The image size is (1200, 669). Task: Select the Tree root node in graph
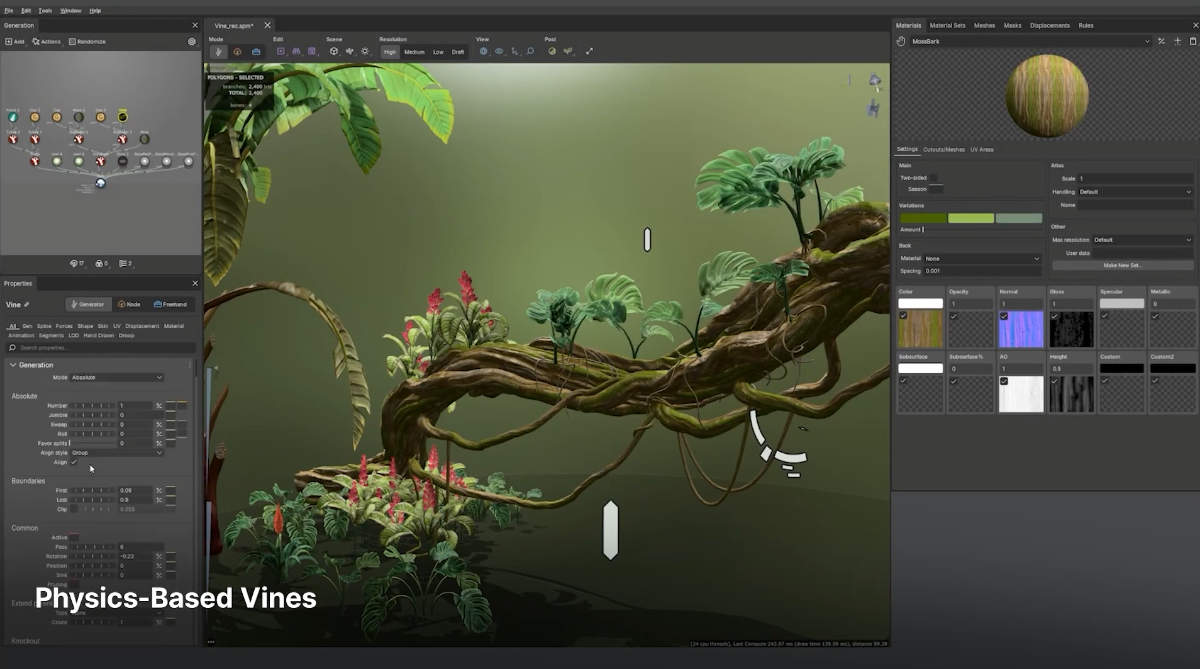pyautogui.click(x=100, y=183)
